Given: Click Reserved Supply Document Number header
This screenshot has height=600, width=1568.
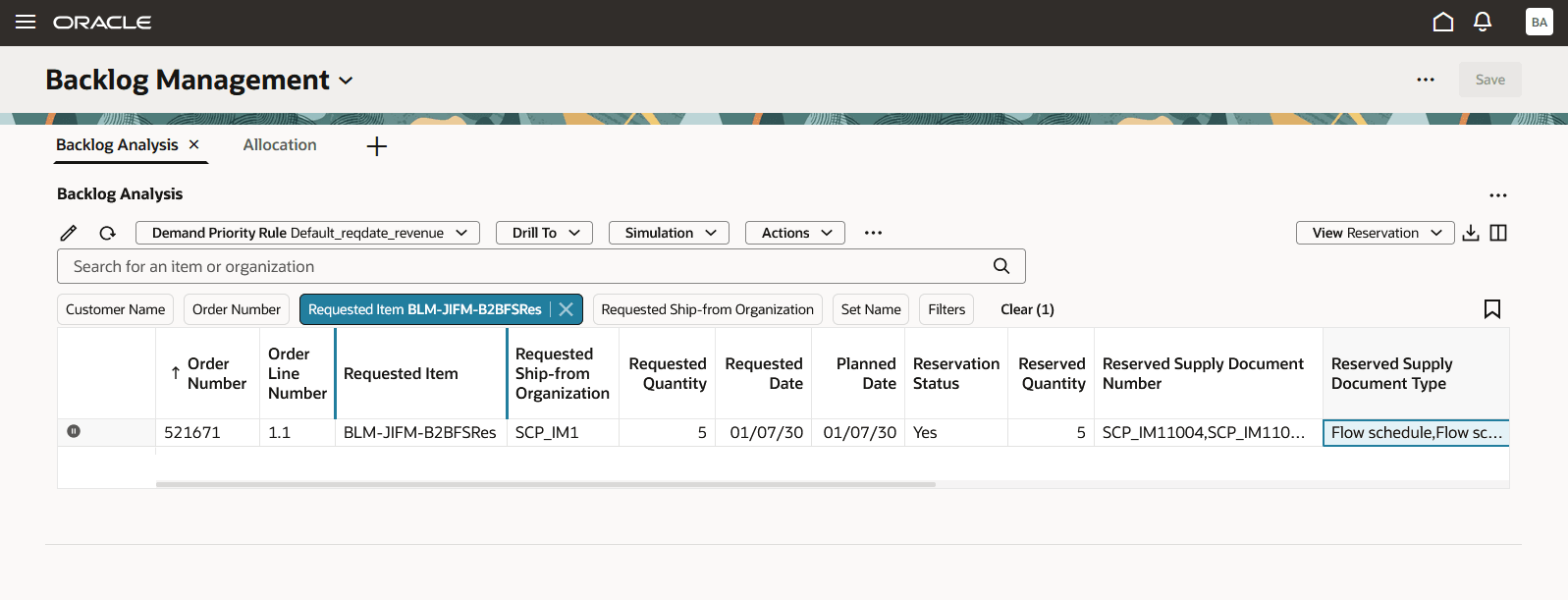Looking at the screenshot, I should coord(1209,373).
